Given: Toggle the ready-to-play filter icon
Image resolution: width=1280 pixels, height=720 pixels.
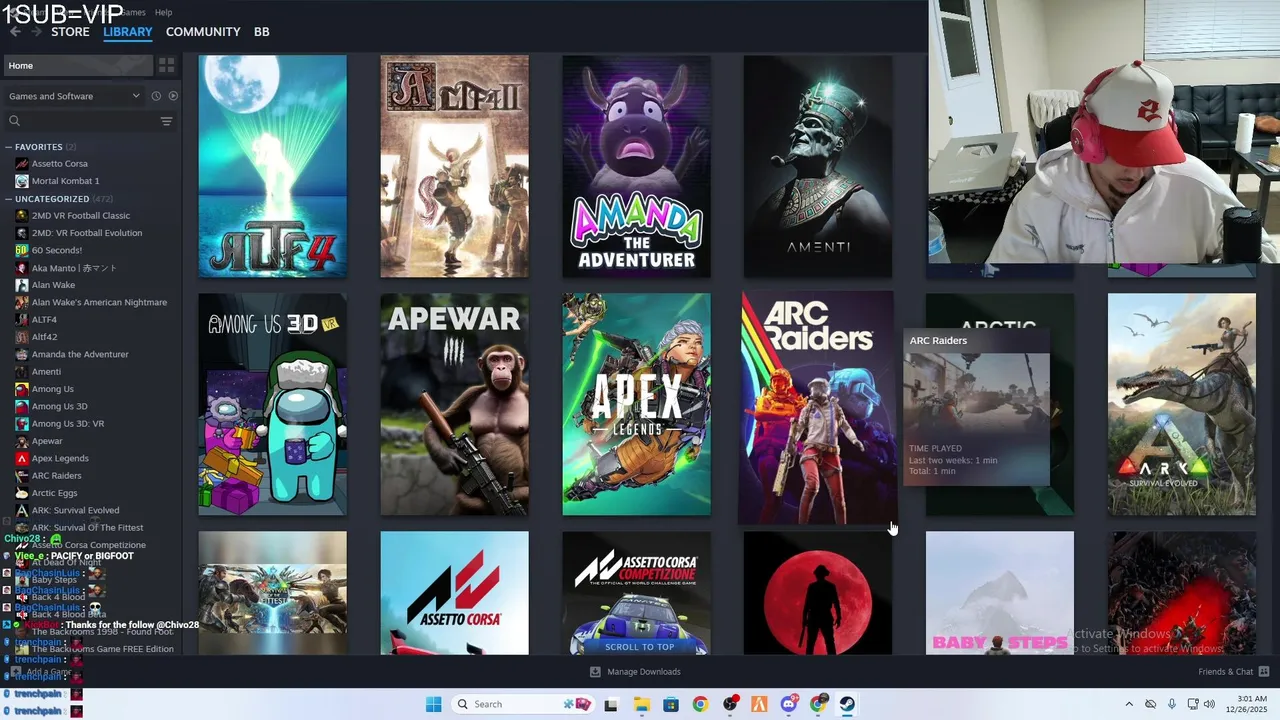Looking at the screenshot, I should [173, 96].
